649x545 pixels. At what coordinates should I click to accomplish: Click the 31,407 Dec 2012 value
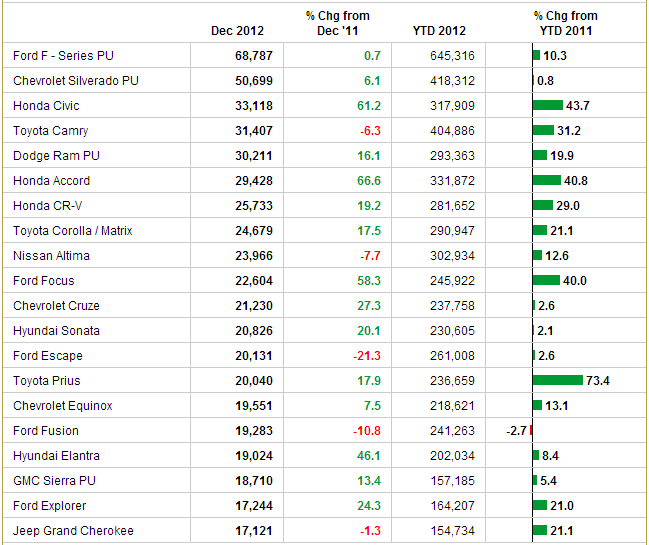pos(254,131)
